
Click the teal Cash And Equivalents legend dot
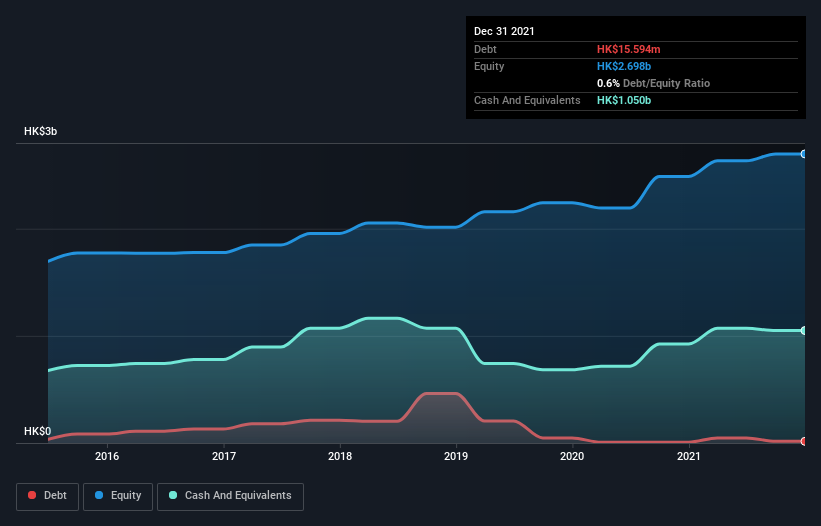tap(173, 495)
